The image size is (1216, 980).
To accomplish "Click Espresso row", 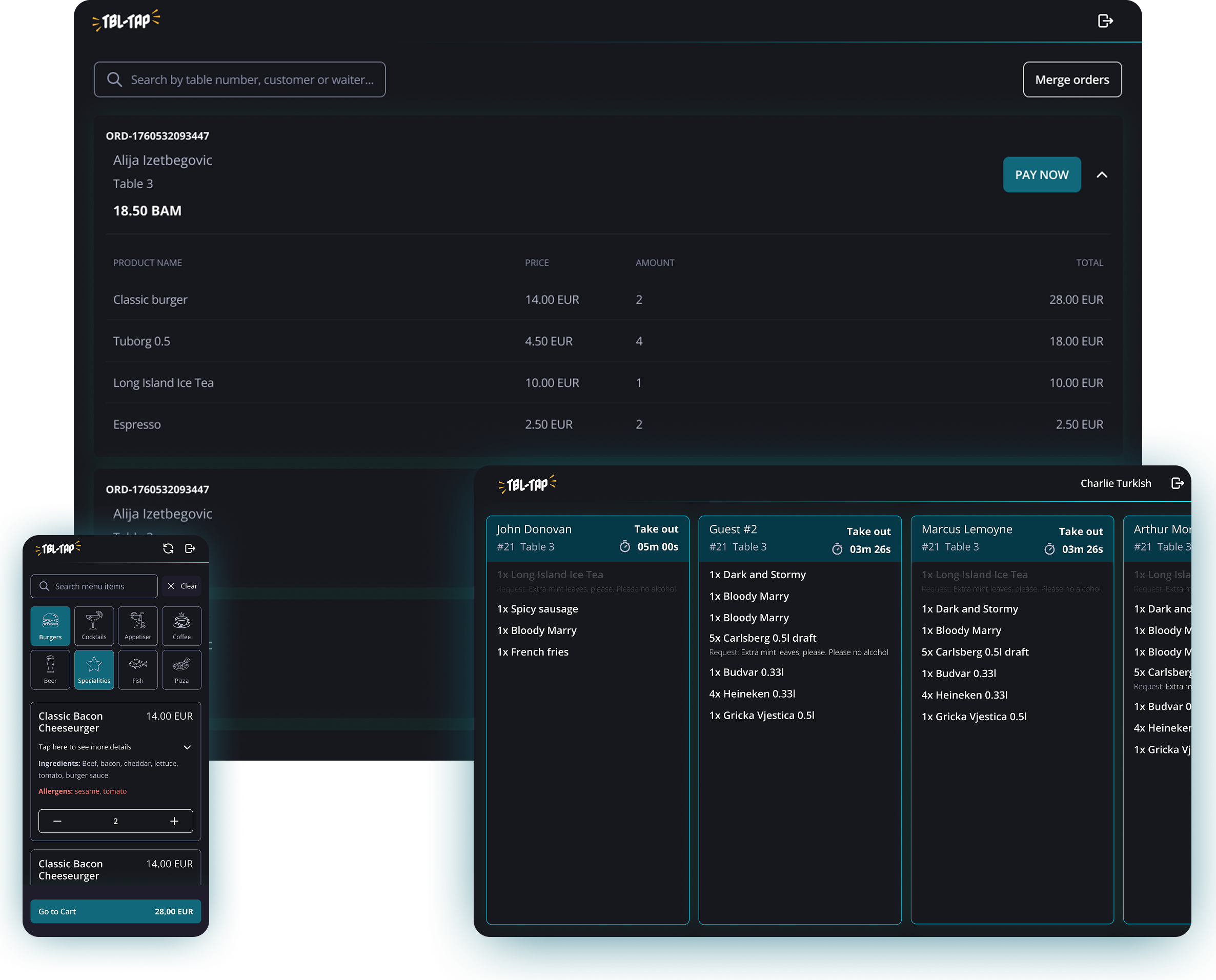I will coord(608,424).
